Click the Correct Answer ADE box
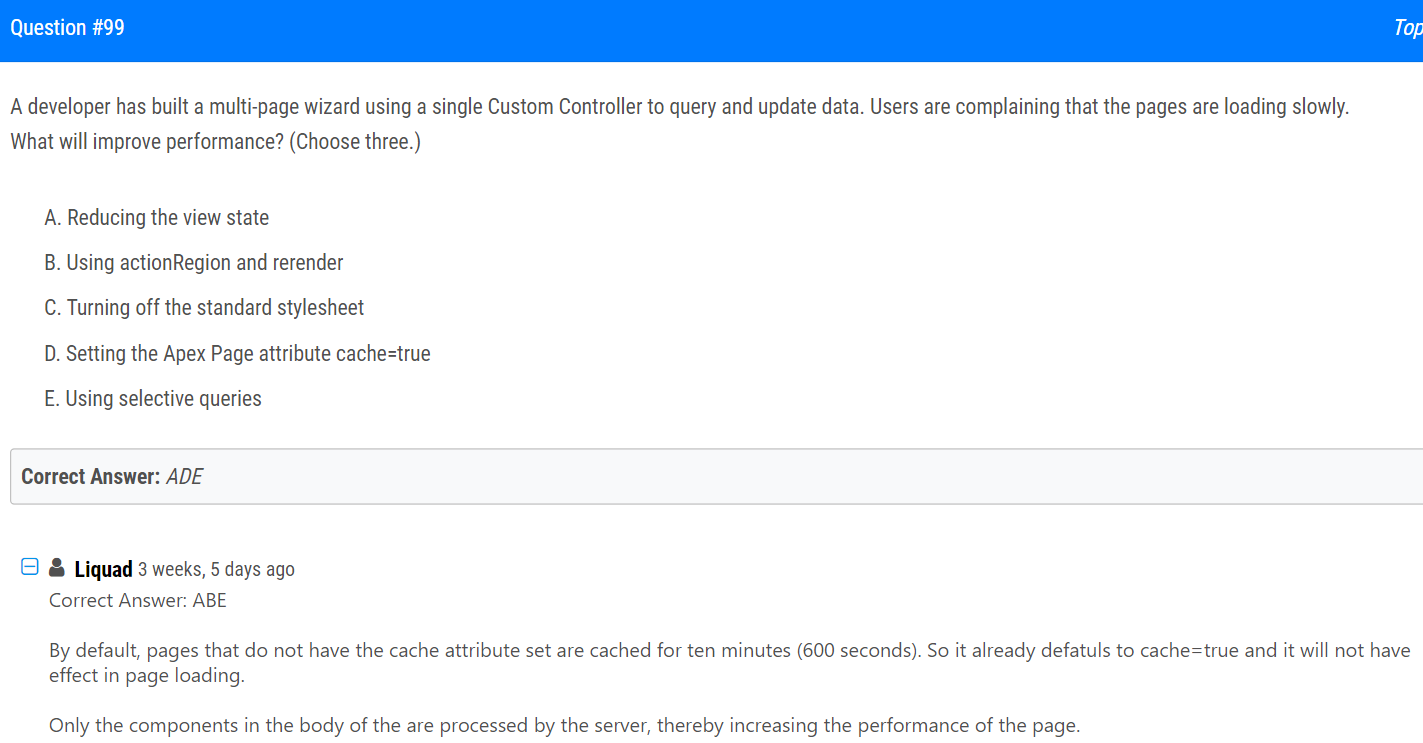Image resolution: width=1423 pixels, height=743 pixels. pos(716,476)
